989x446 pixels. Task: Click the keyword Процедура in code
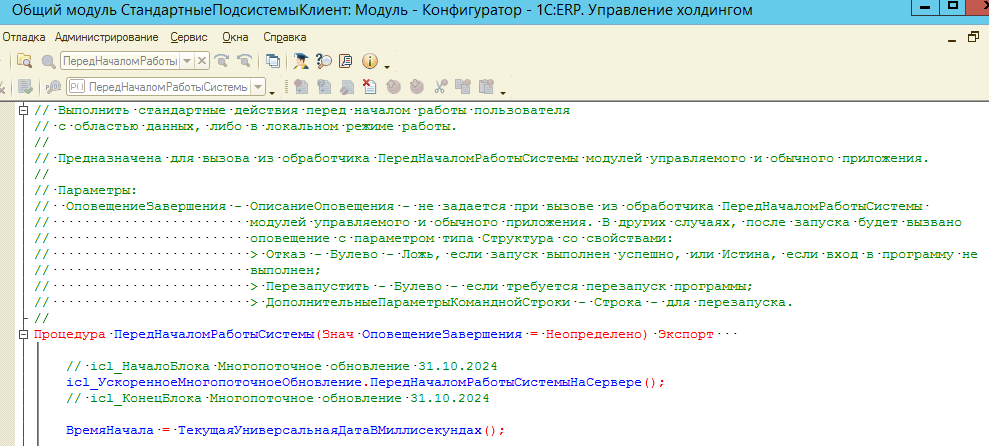(x=70, y=334)
